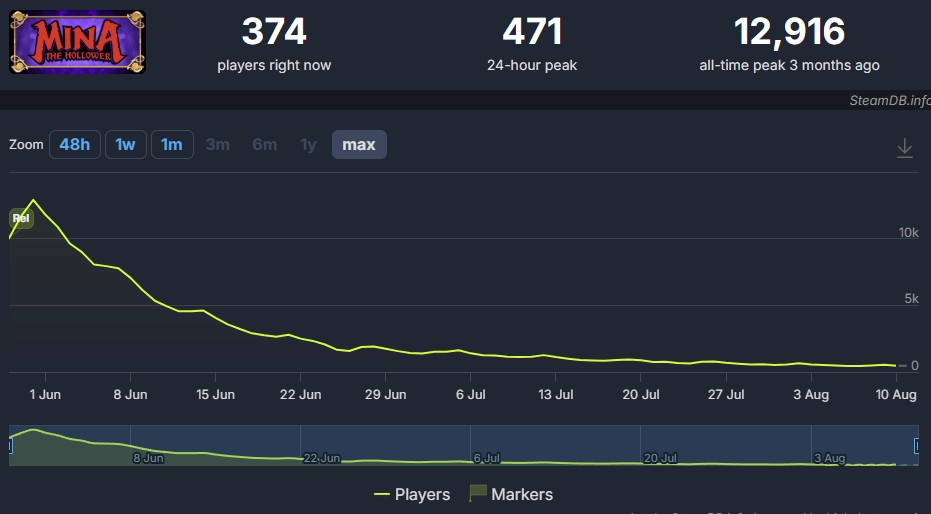
Task: Click the '3 Aug' label in navigator
Action: [829, 458]
